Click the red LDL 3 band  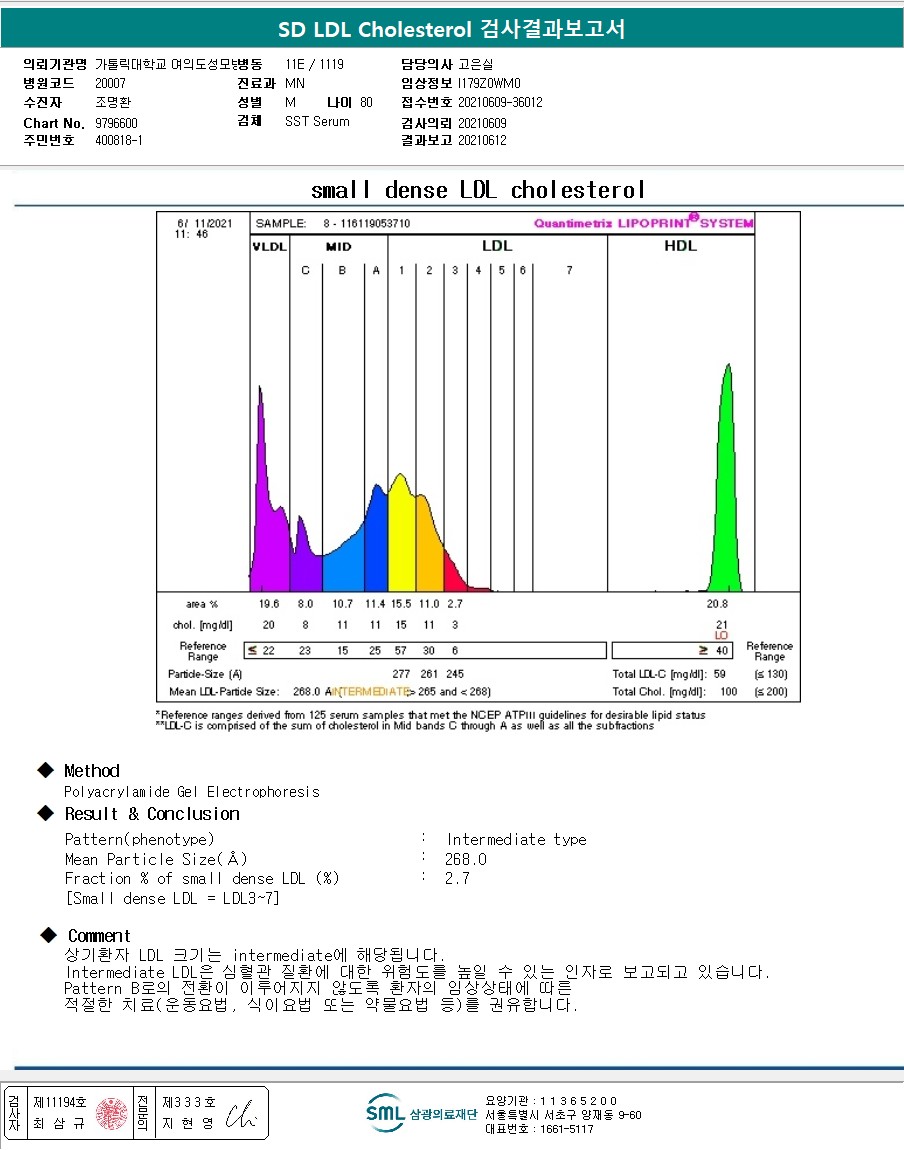click(x=454, y=576)
